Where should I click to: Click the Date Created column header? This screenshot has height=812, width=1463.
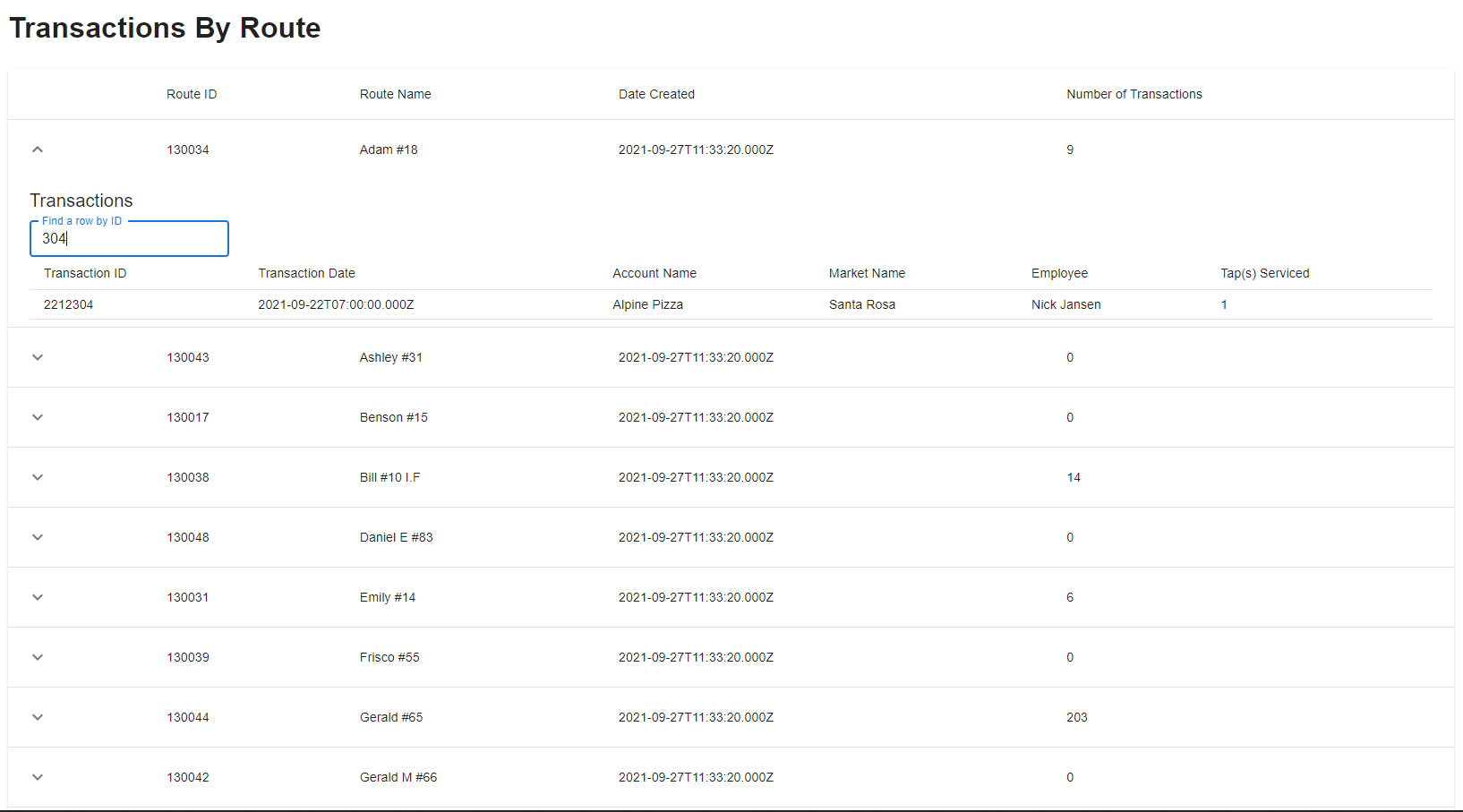(x=656, y=94)
